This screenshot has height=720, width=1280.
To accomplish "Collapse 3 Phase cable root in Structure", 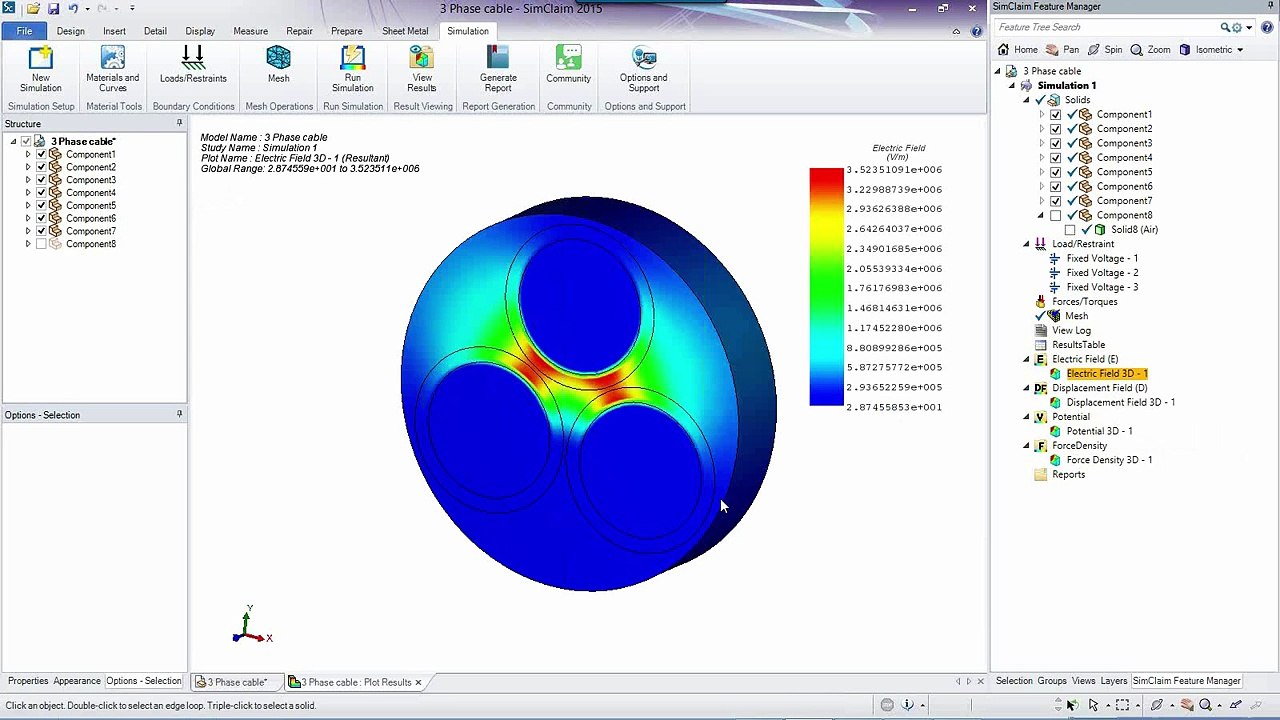I will coord(13,141).
